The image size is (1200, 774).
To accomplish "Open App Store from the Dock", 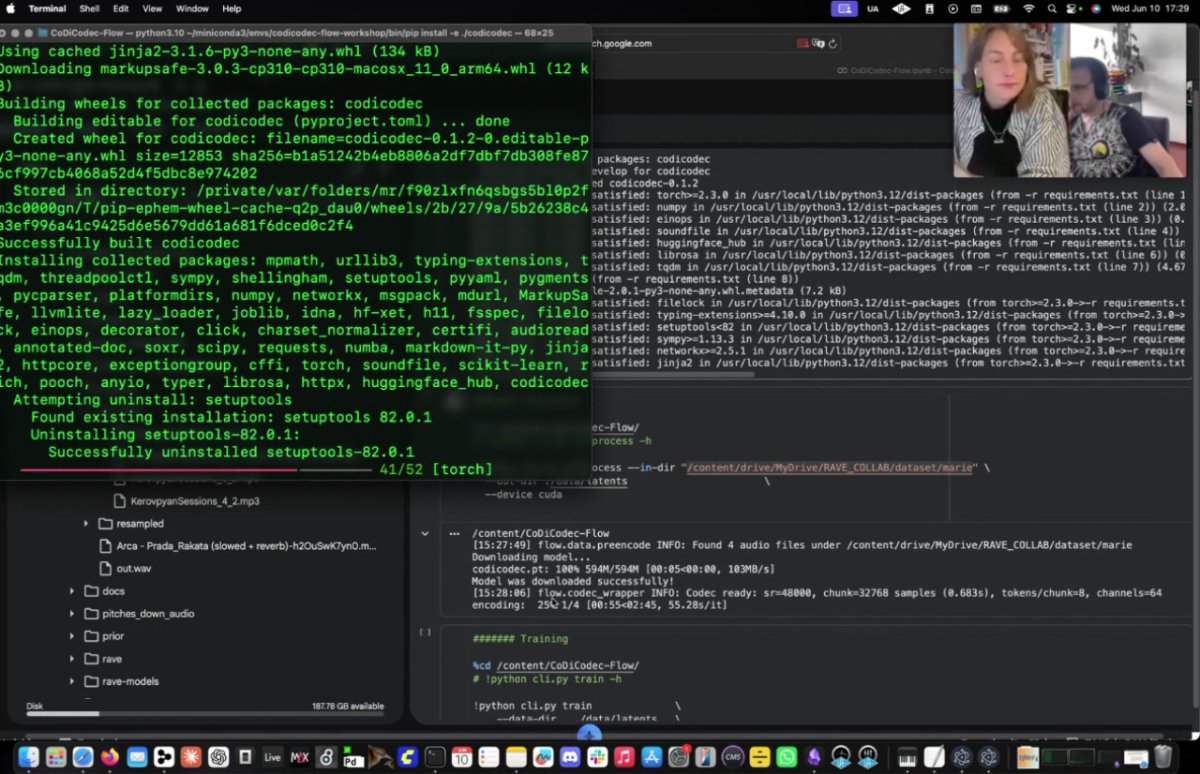I will [x=652, y=757].
